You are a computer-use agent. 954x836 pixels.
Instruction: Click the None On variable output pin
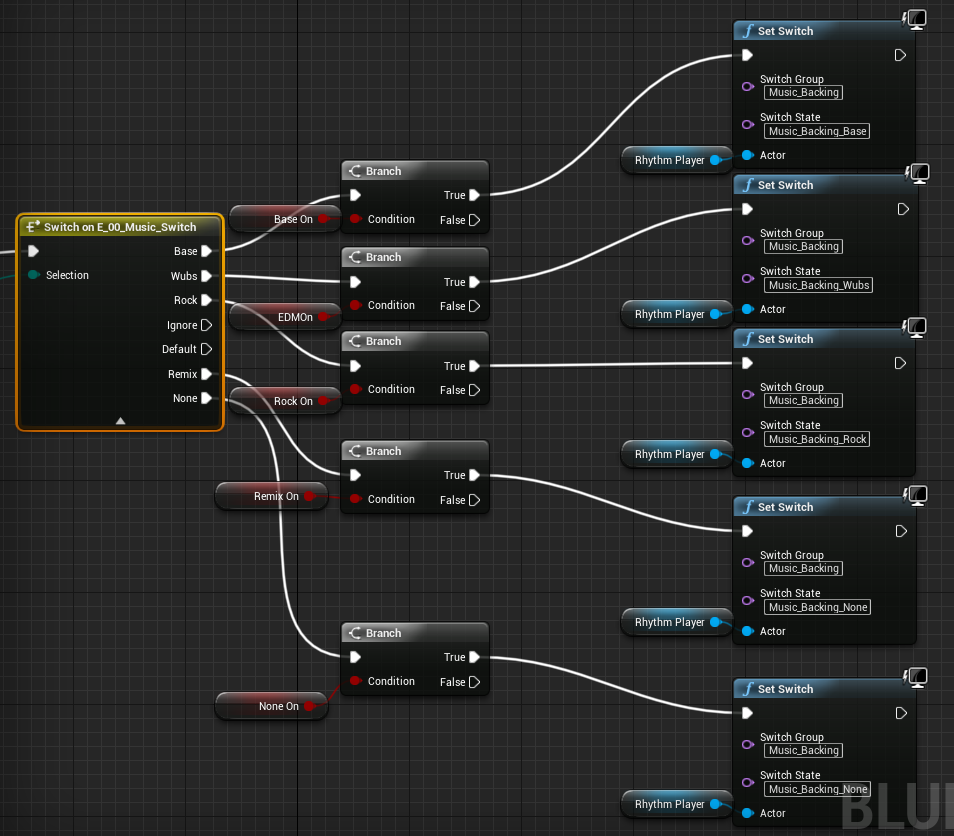[309, 706]
